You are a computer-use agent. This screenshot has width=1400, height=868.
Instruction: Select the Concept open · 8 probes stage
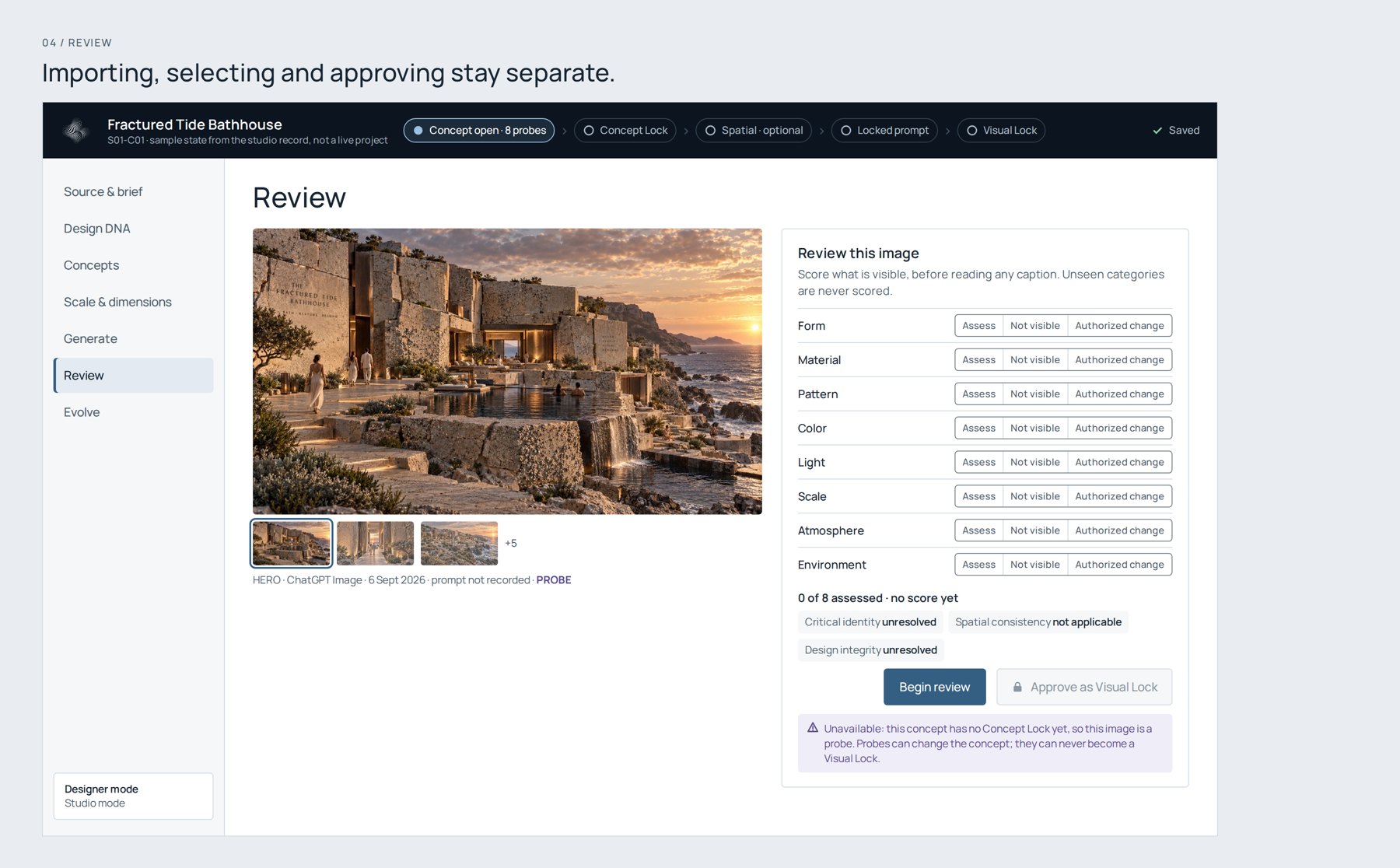[x=479, y=131]
